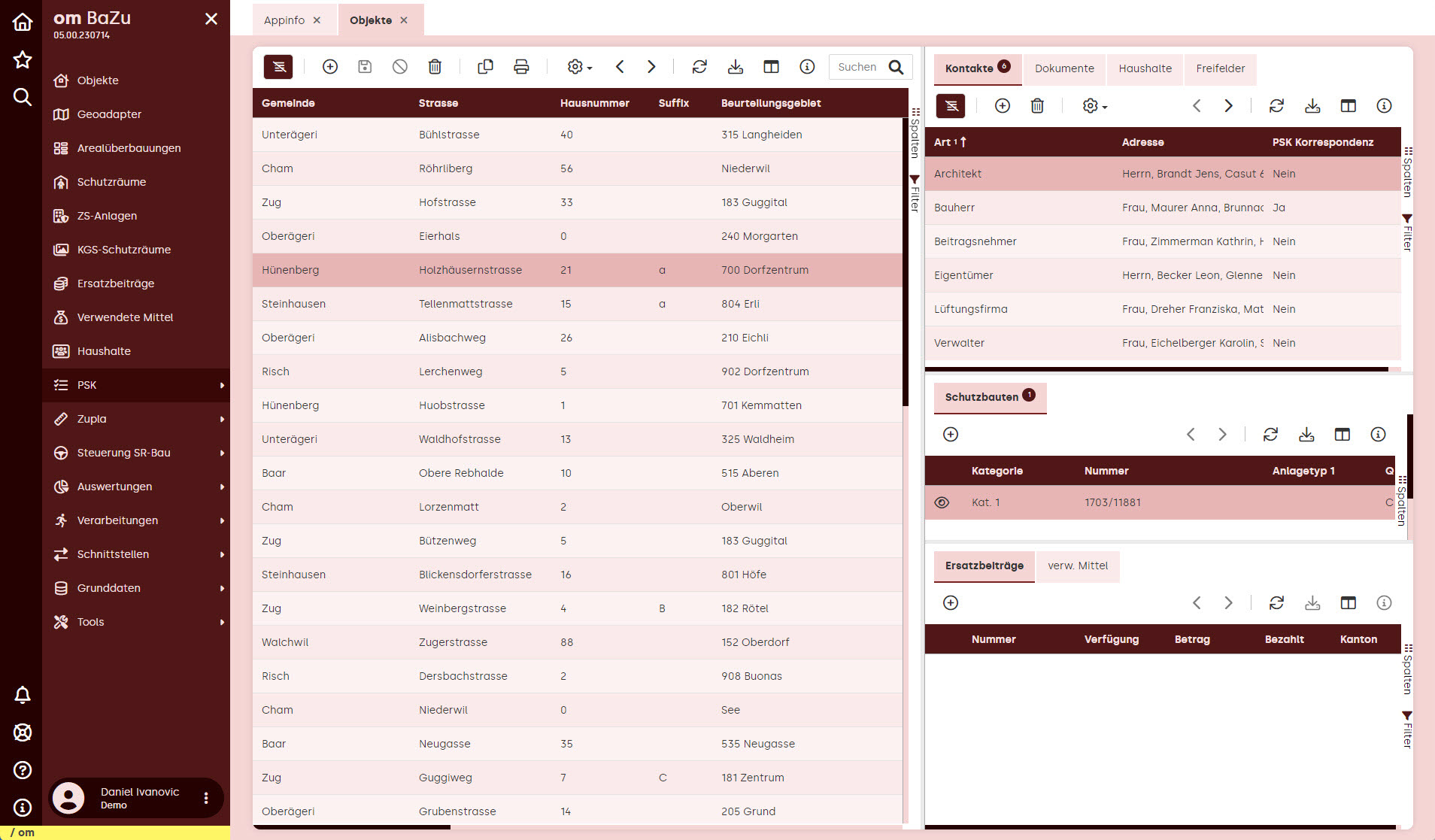Click the Suchen search field
The height and width of the screenshot is (840, 1435).
860,67
